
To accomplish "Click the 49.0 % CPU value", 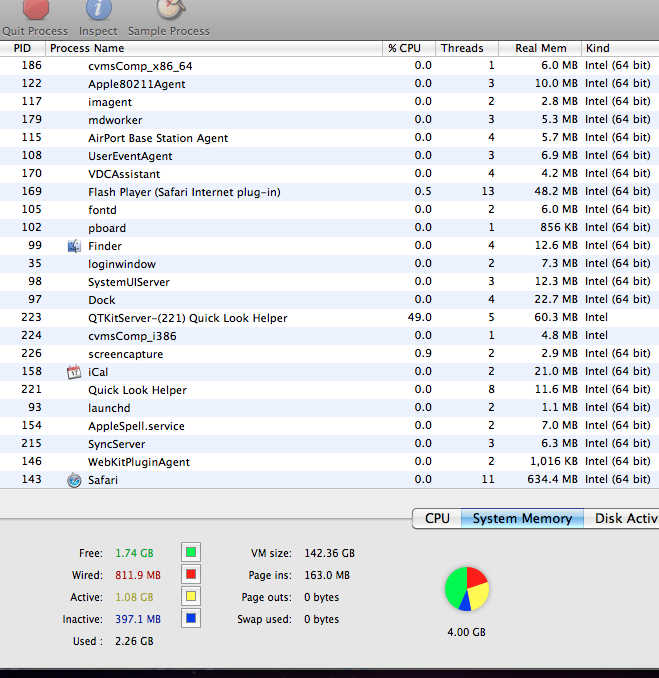I will (x=419, y=318).
